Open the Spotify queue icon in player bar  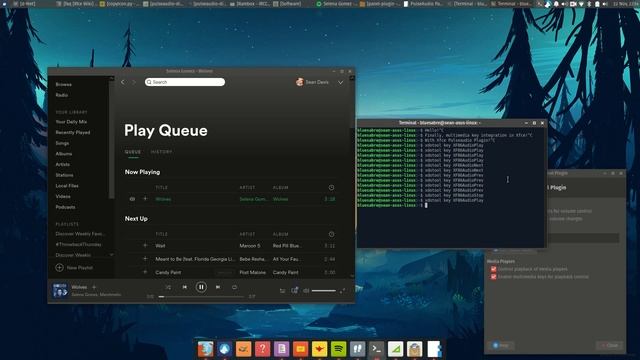(282, 291)
